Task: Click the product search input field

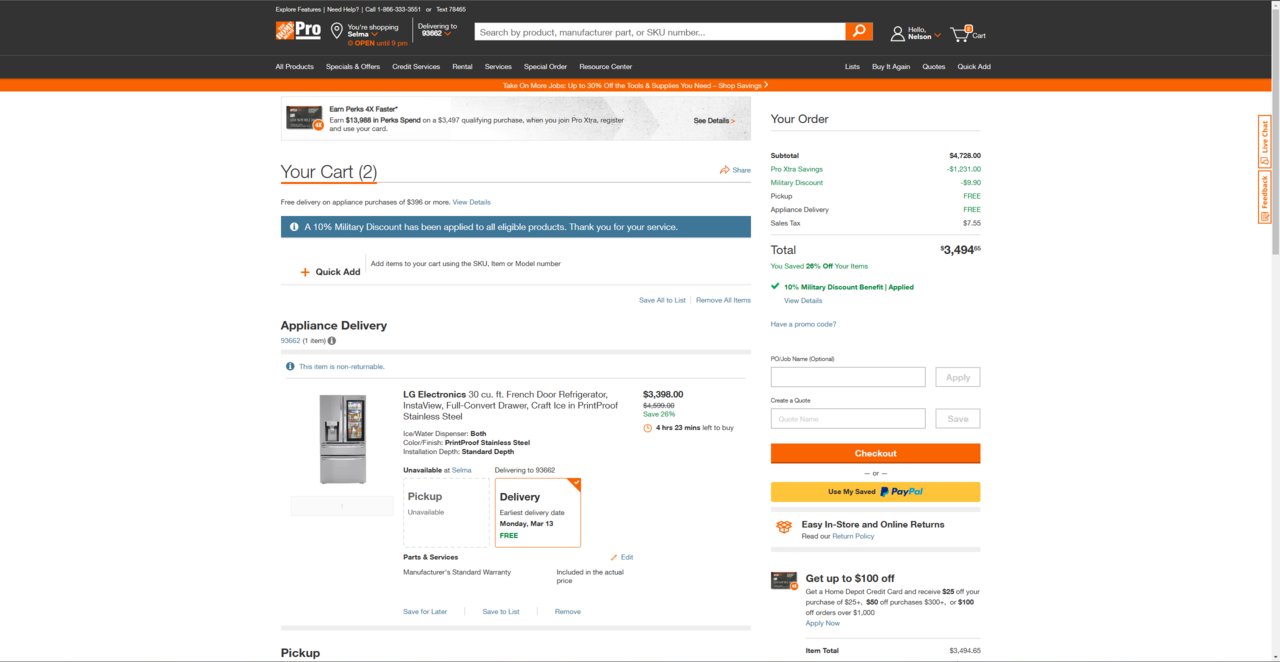Action: point(660,32)
